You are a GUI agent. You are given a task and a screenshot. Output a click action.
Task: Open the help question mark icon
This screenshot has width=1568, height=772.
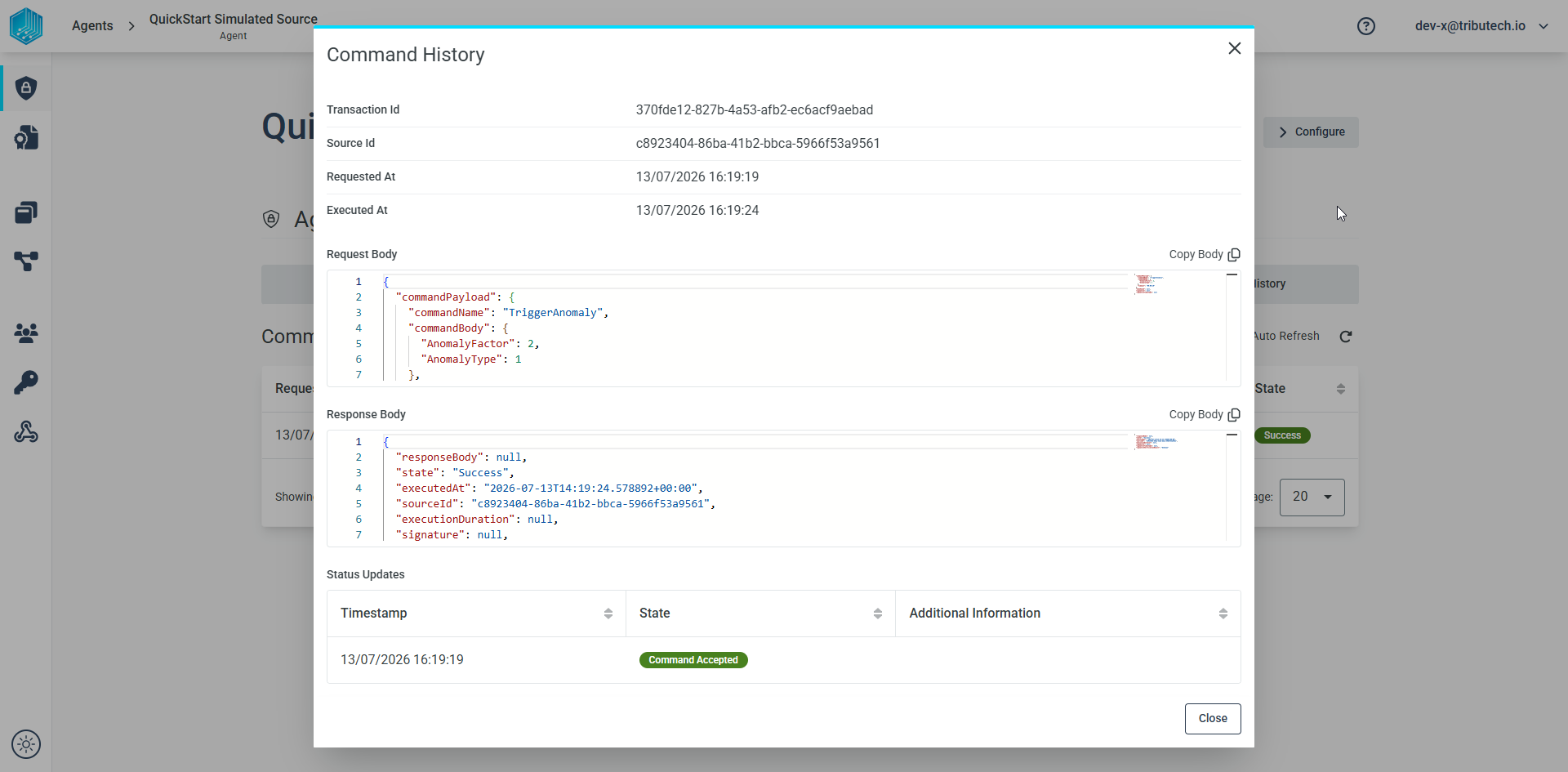click(x=1366, y=26)
